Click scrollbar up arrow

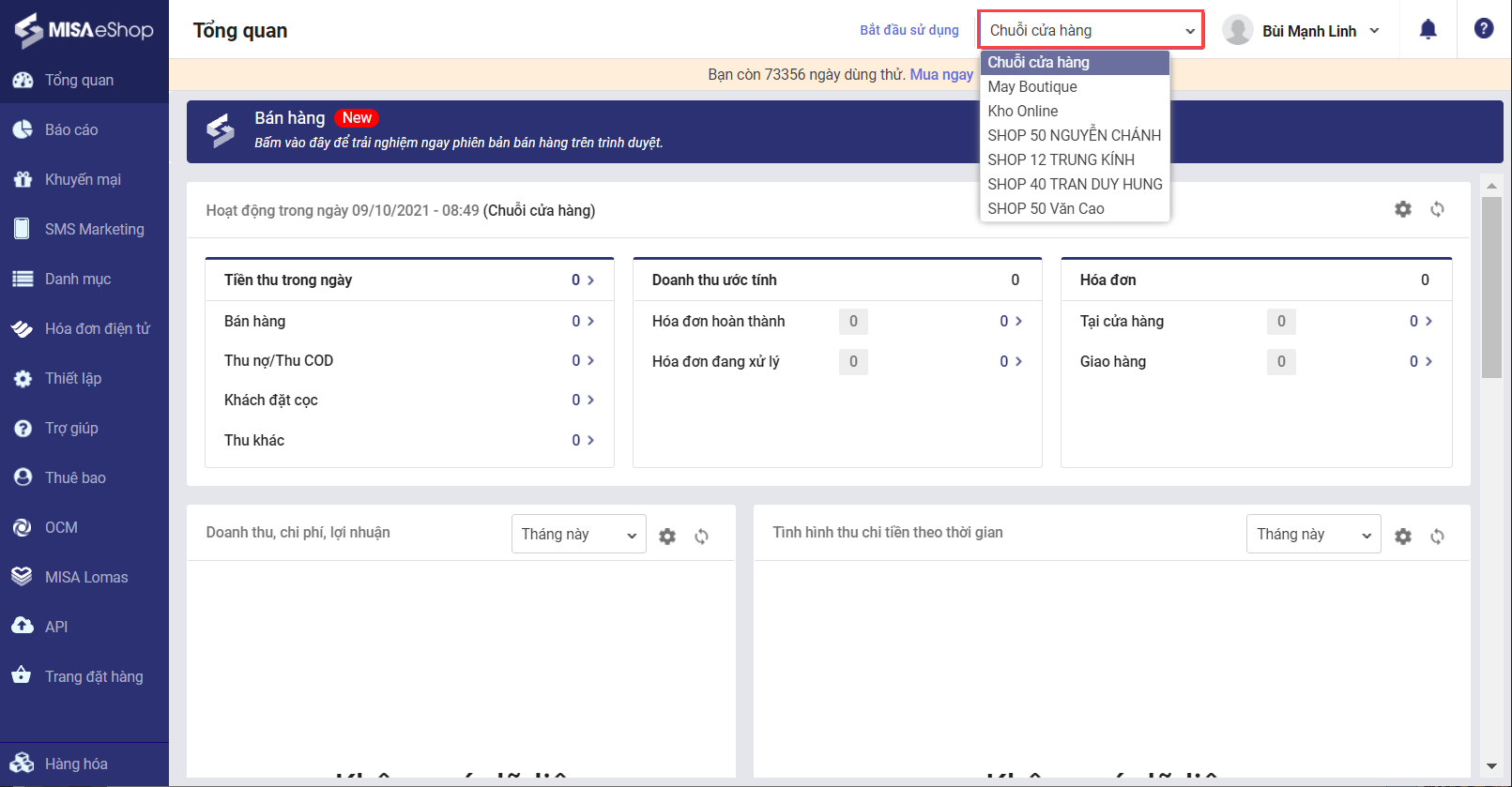pos(1491,186)
